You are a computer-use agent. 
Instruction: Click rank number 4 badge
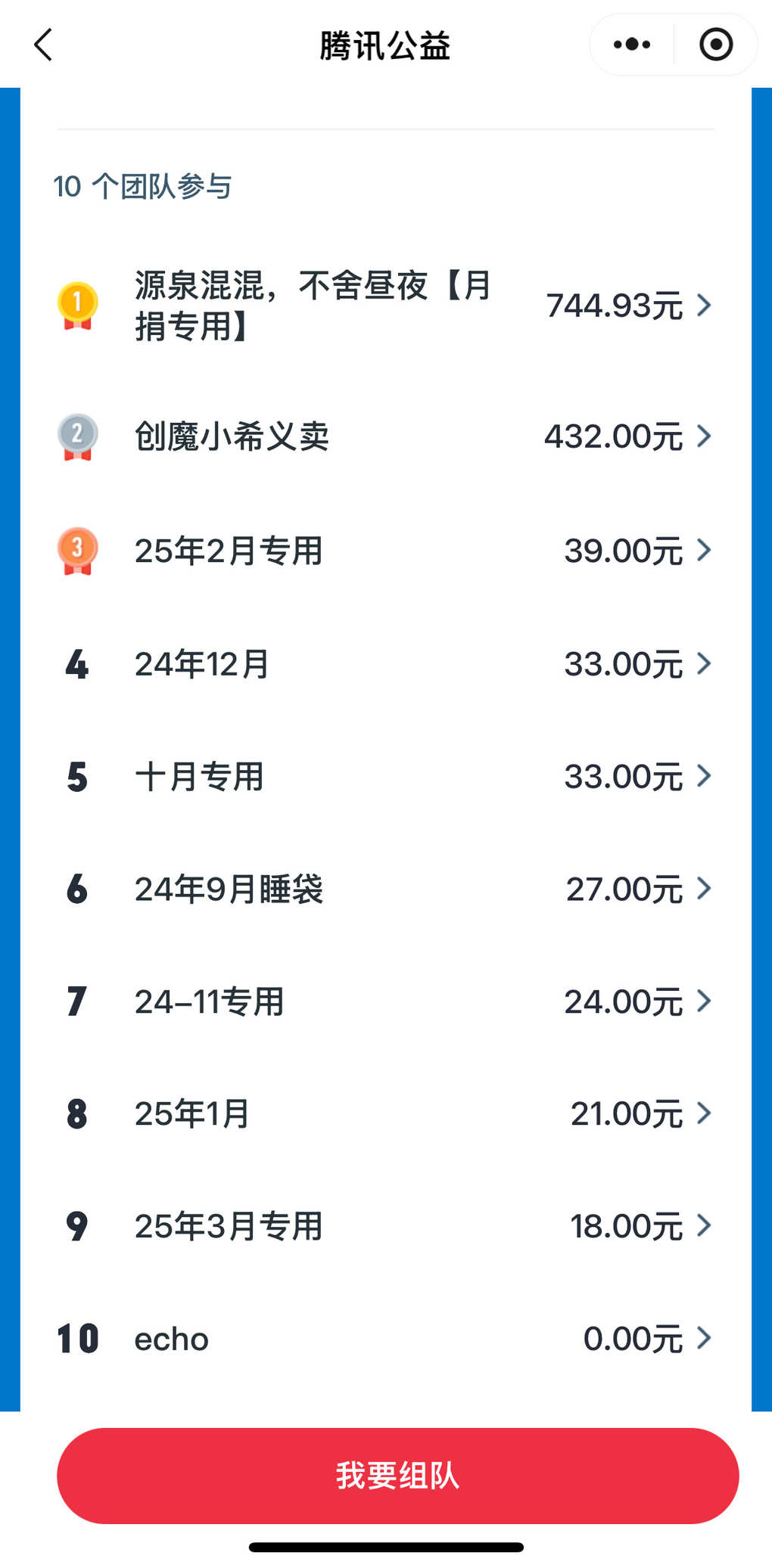[x=76, y=664]
